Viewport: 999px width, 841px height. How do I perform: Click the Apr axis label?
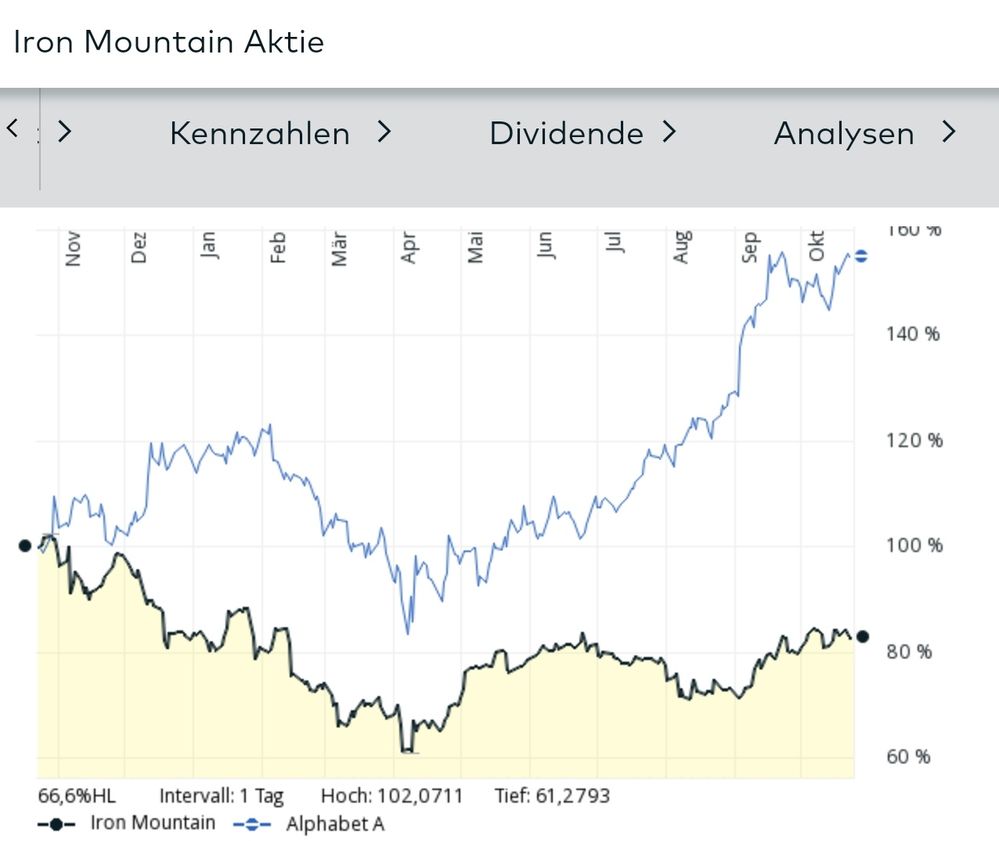click(408, 247)
